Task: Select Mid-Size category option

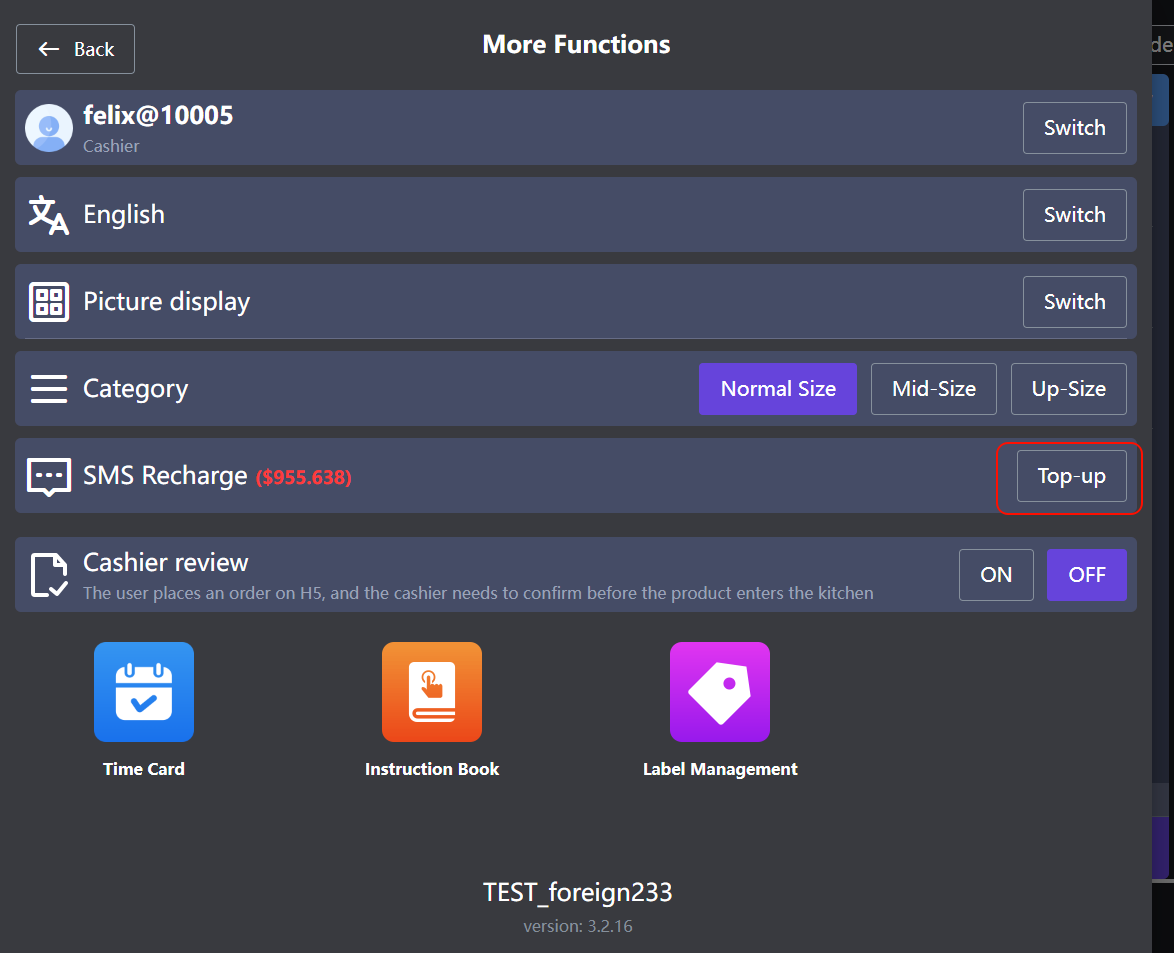Action: coord(934,389)
